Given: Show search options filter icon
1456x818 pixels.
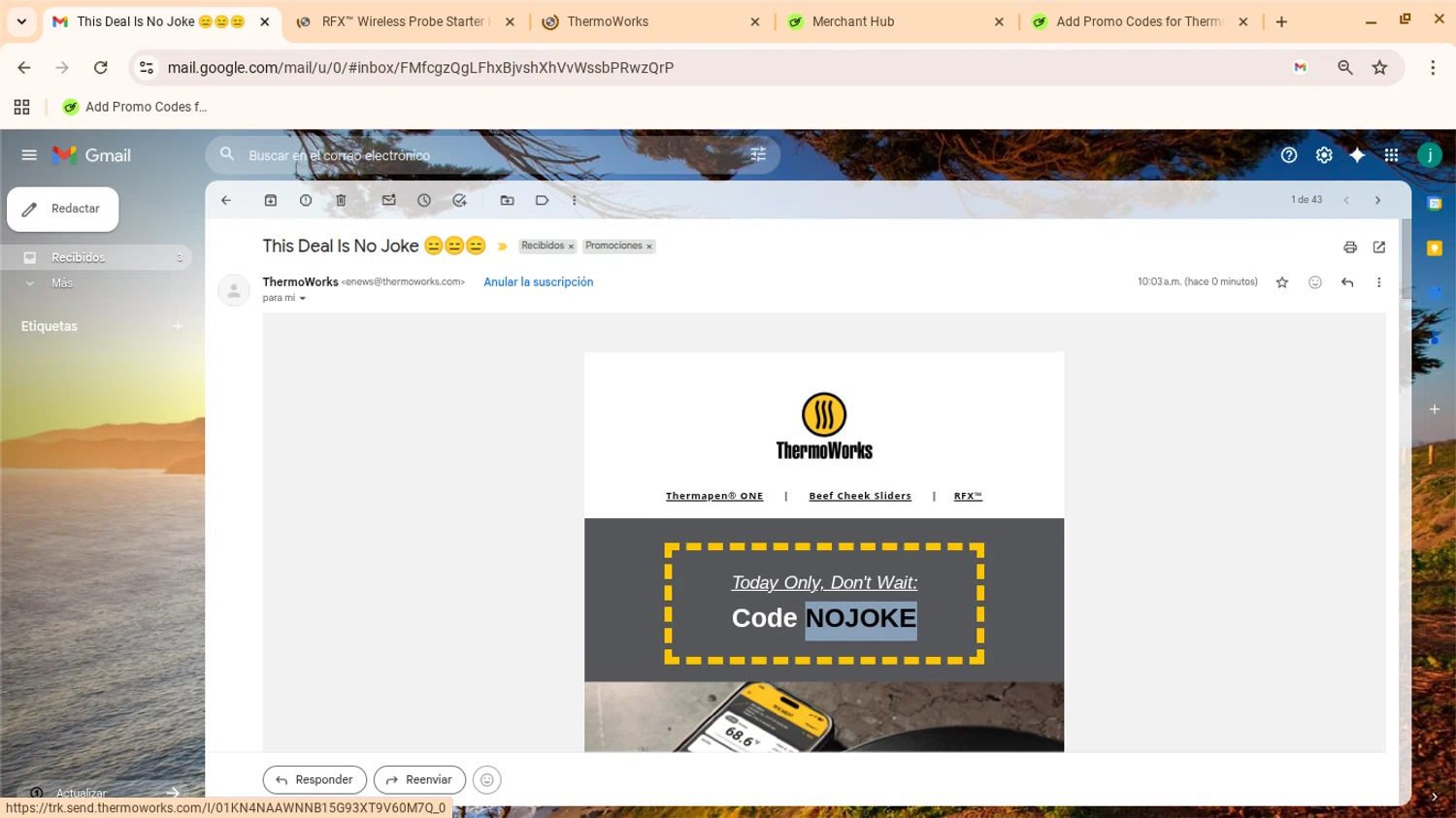Looking at the screenshot, I should (x=758, y=154).
